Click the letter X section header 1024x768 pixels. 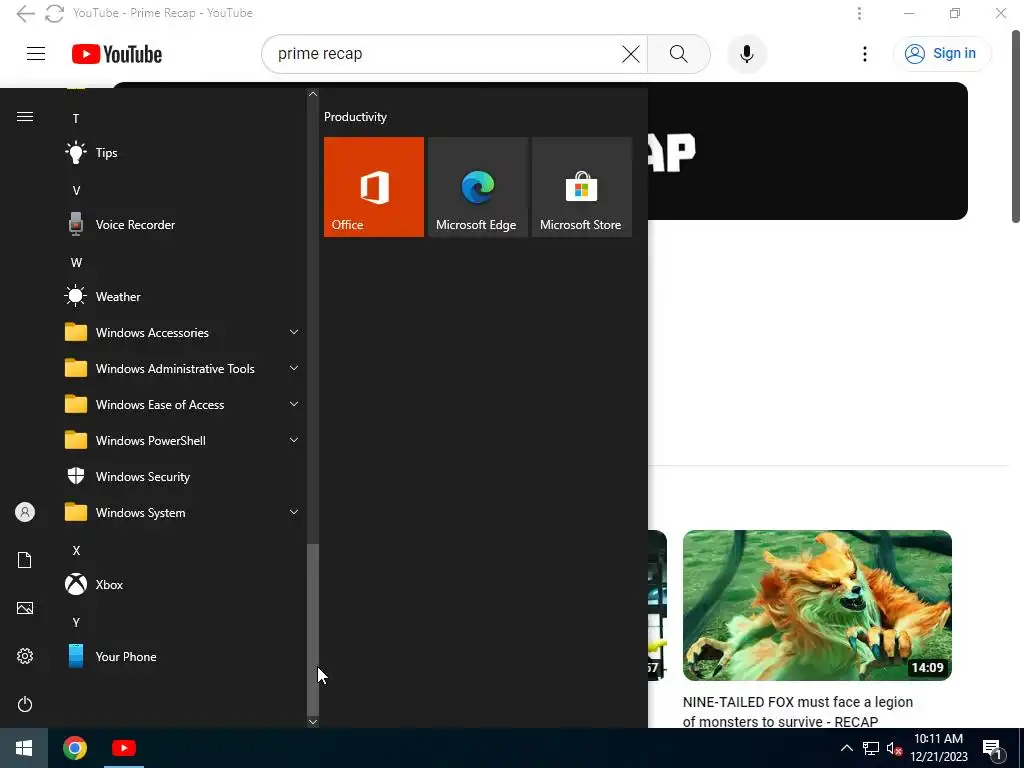(76, 551)
